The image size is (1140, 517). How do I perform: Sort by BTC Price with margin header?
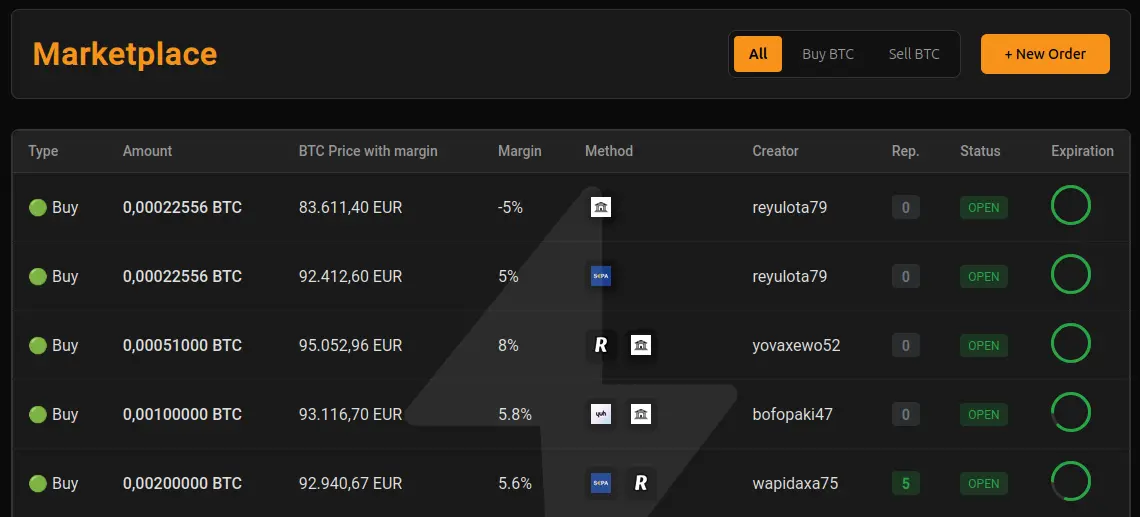pyautogui.click(x=368, y=151)
